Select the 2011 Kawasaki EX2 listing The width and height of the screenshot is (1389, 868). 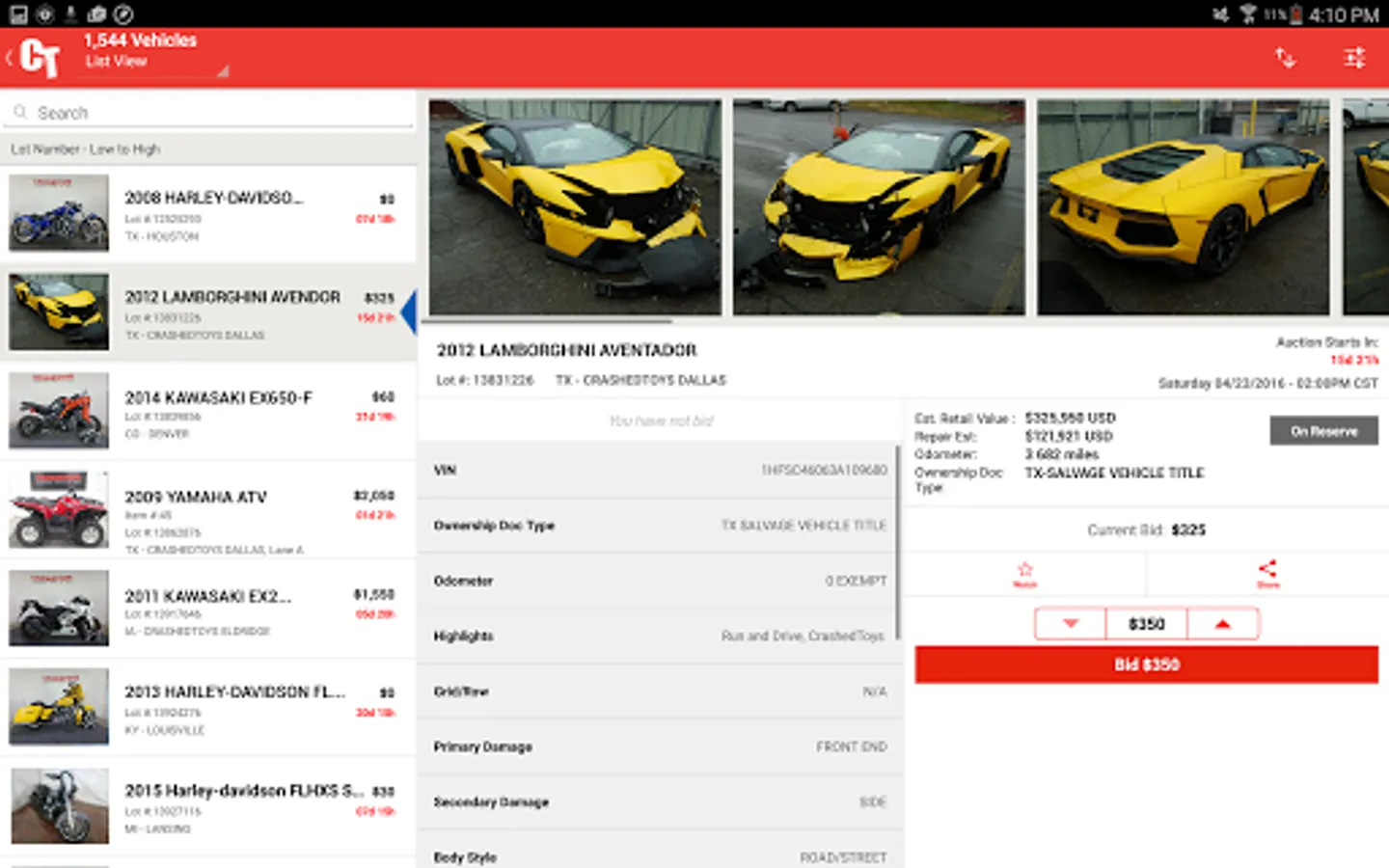(x=208, y=610)
